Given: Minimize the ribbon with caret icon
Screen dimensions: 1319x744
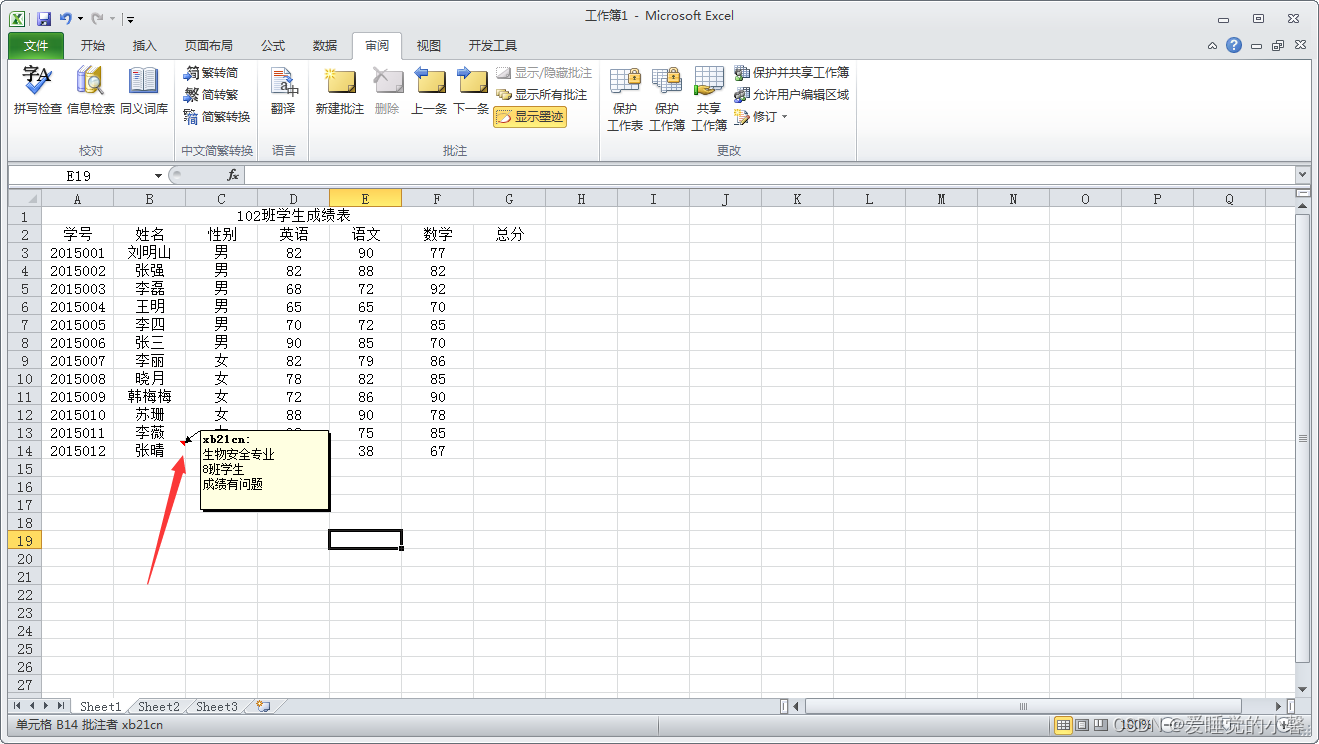Looking at the screenshot, I should [x=1213, y=46].
